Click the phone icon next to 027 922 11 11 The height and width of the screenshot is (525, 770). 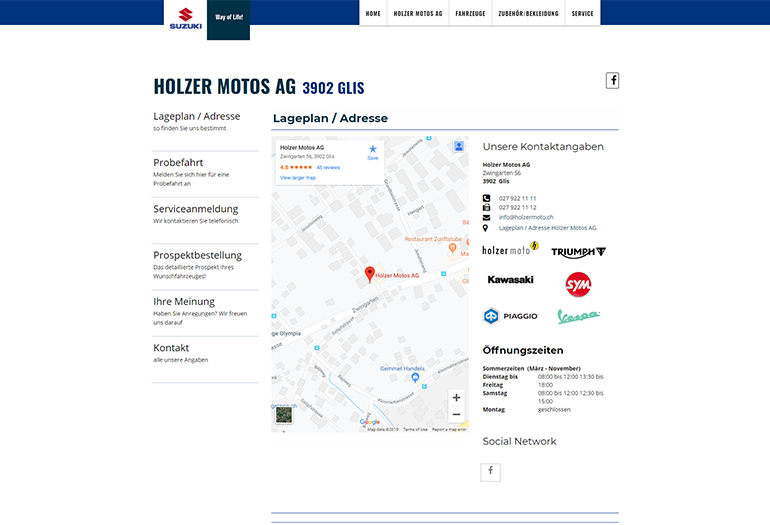486,198
